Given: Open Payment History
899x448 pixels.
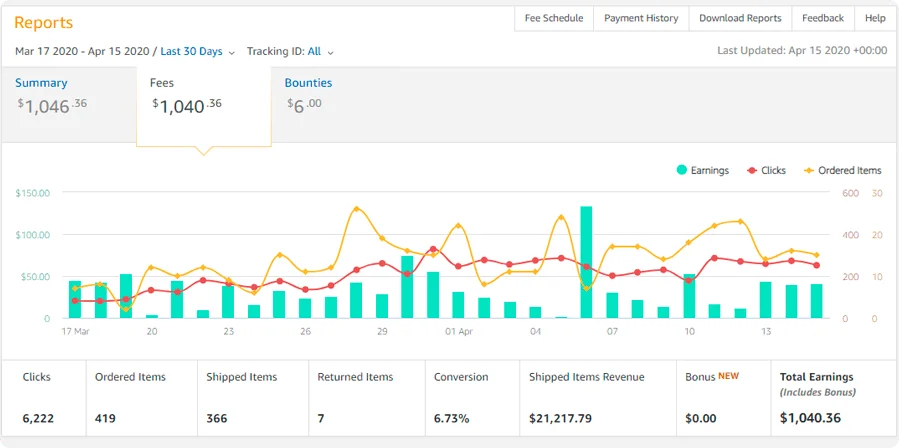Looking at the screenshot, I should click(x=641, y=18).
